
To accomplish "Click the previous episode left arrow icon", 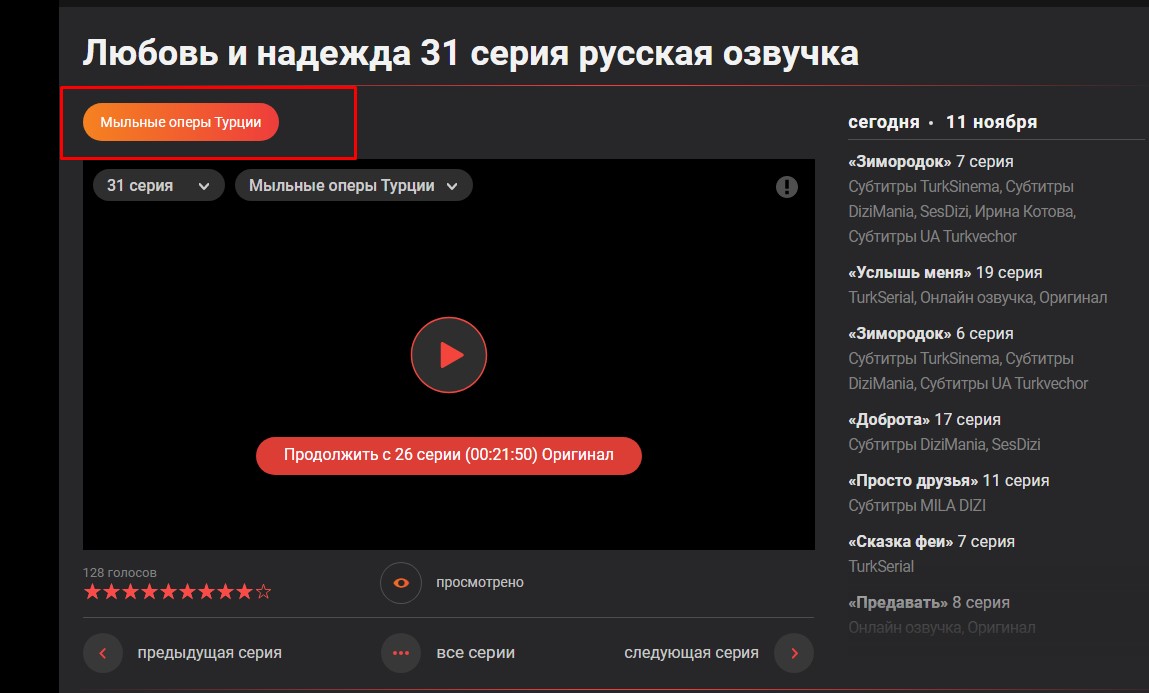I will (103, 653).
